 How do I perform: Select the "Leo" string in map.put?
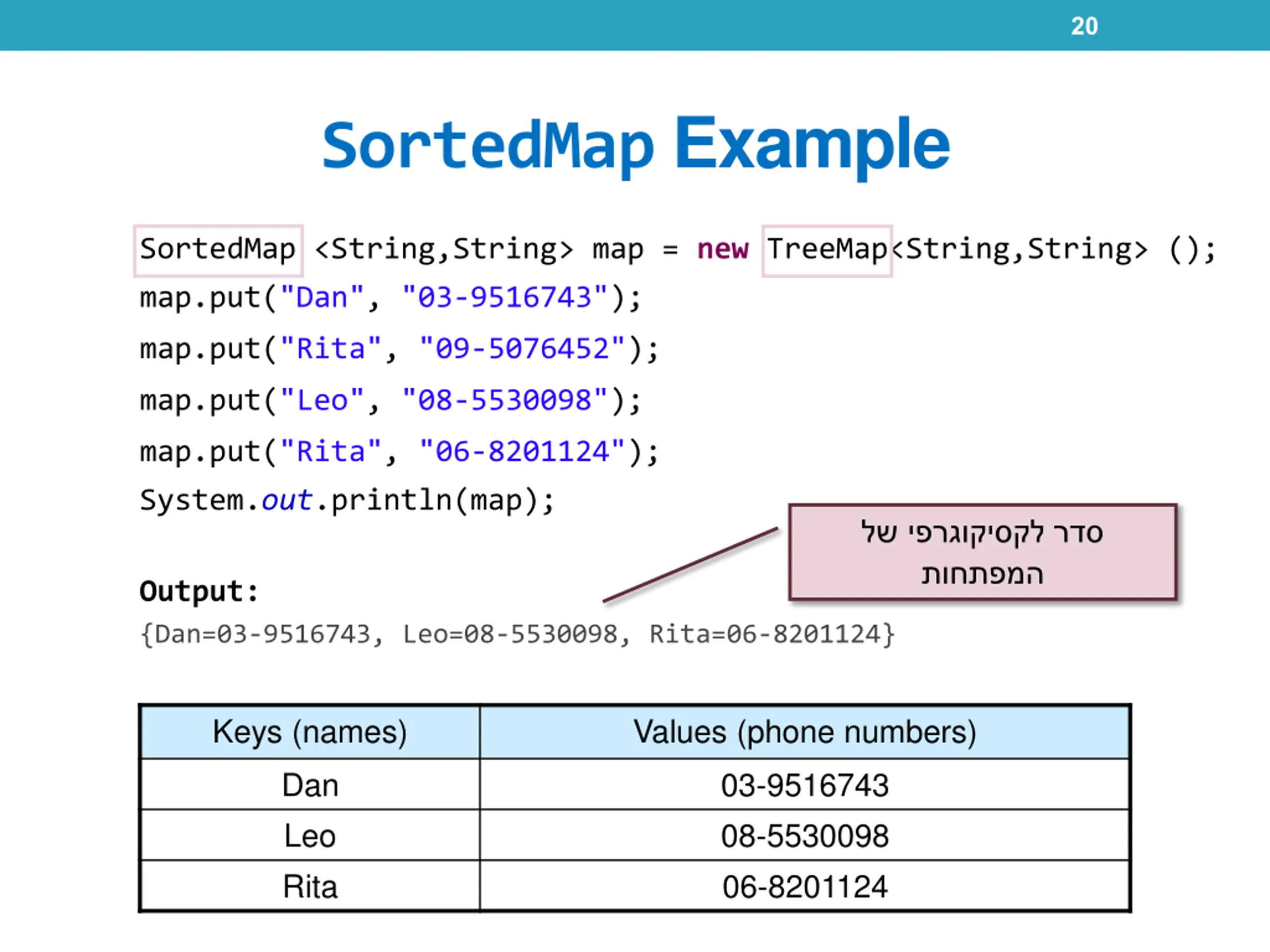(322, 400)
